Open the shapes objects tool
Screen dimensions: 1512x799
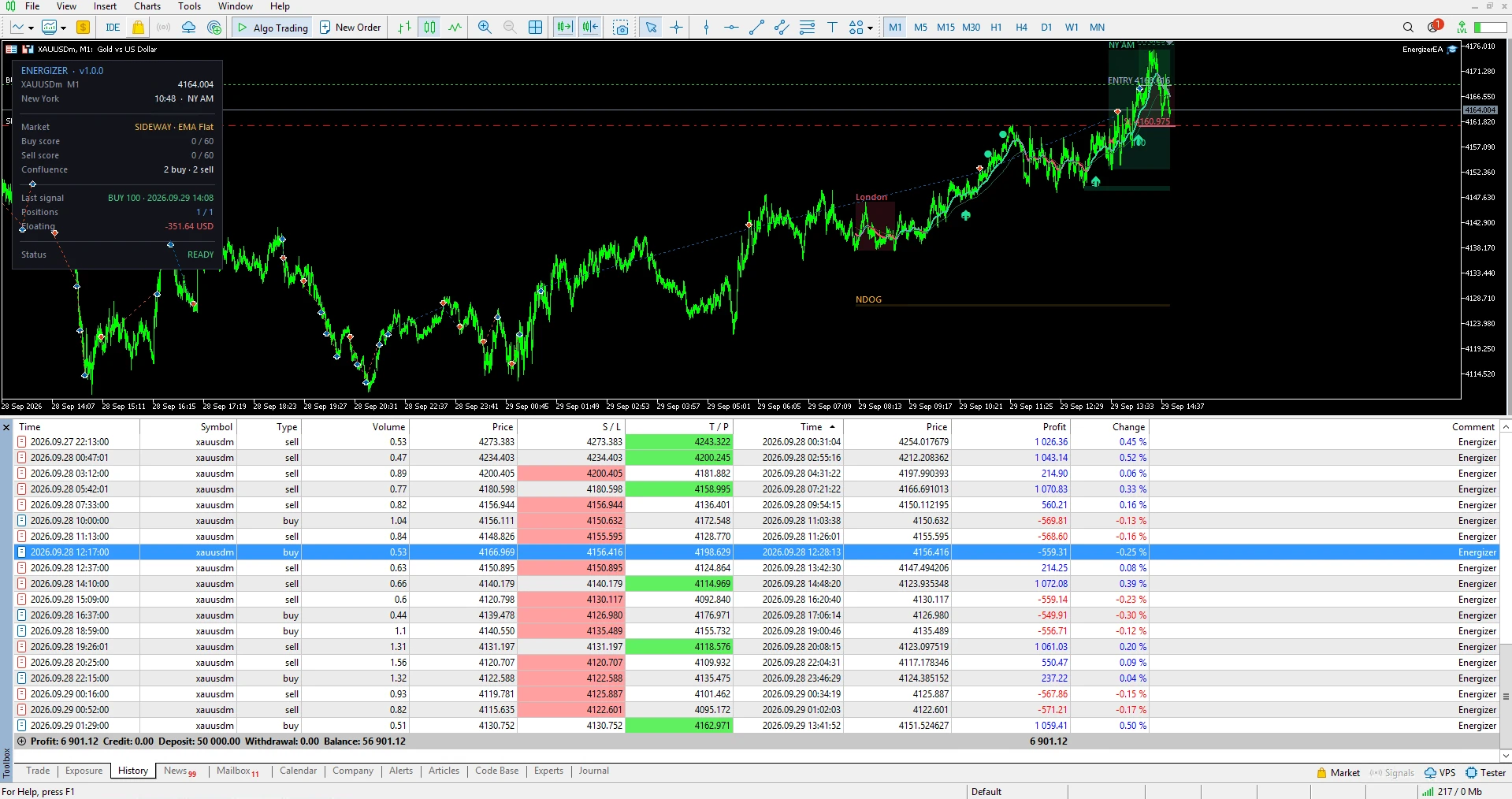click(x=856, y=28)
